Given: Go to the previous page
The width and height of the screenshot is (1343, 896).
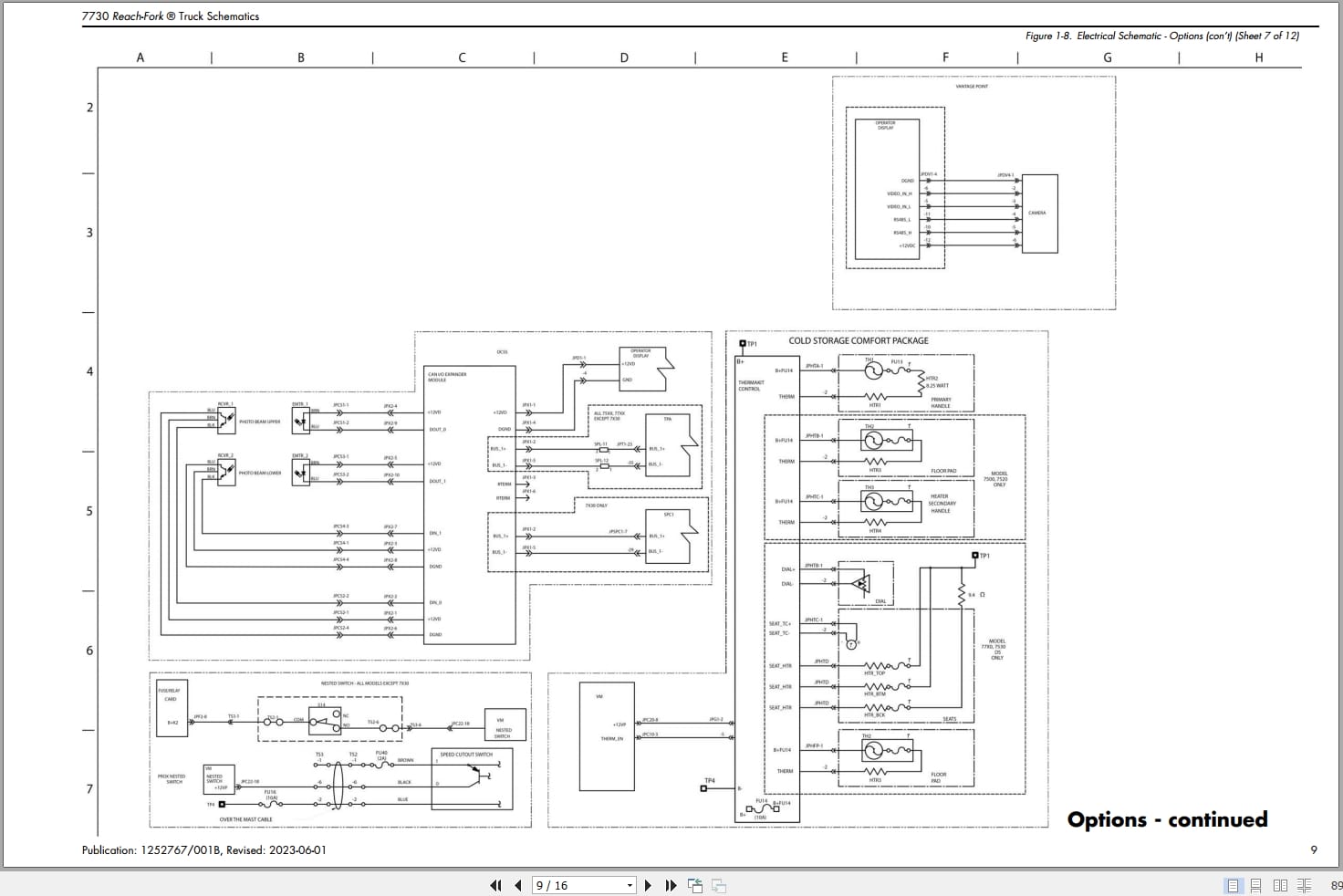Looking at the screenshot, I should (x=518, y=885).
